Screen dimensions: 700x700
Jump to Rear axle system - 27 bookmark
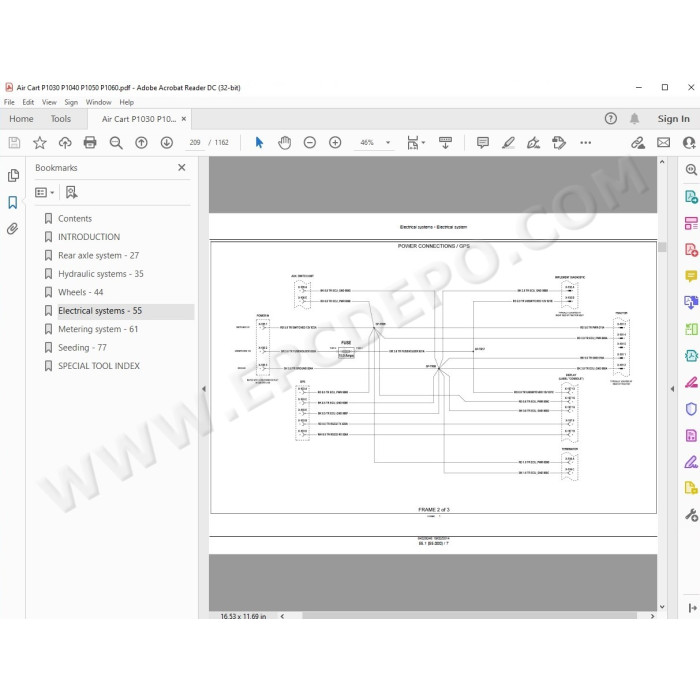(98, 255)
